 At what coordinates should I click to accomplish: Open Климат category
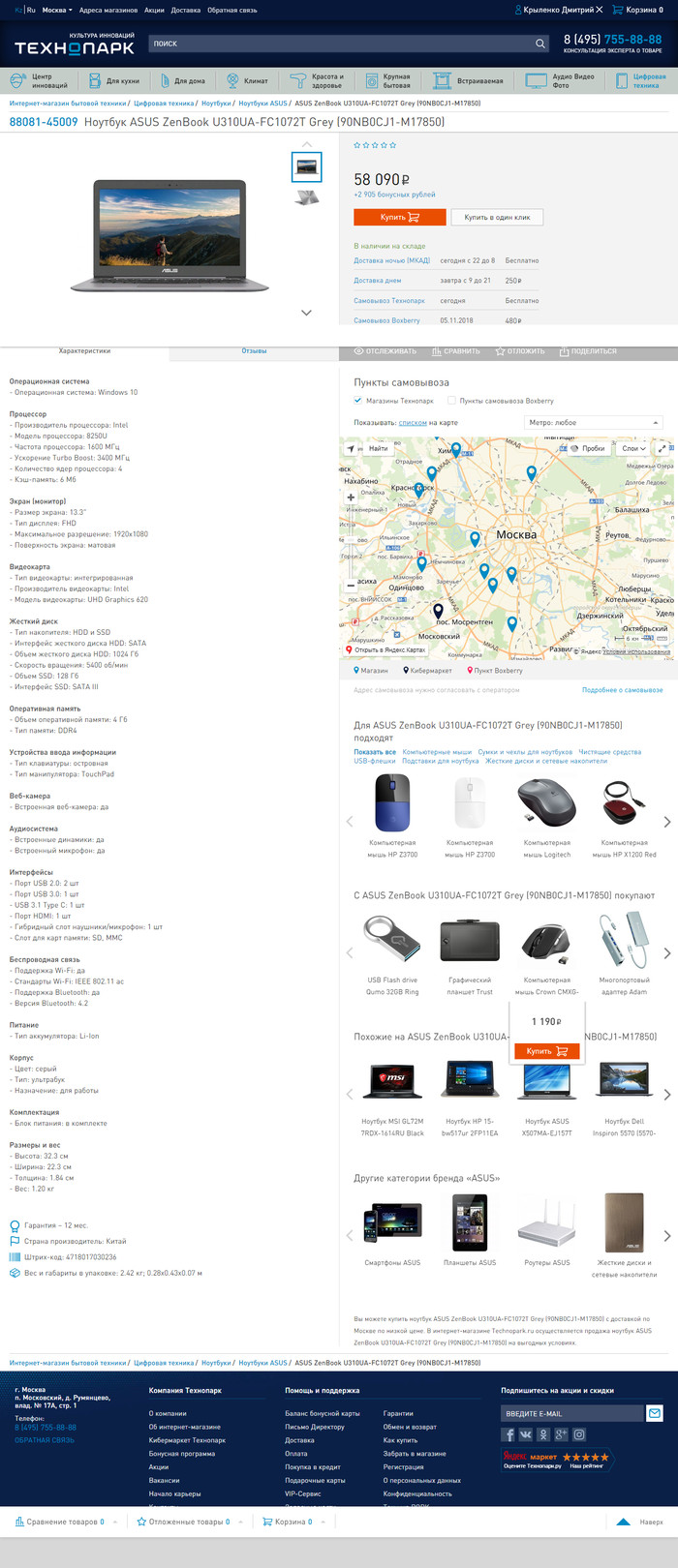(x=248, y=80)
